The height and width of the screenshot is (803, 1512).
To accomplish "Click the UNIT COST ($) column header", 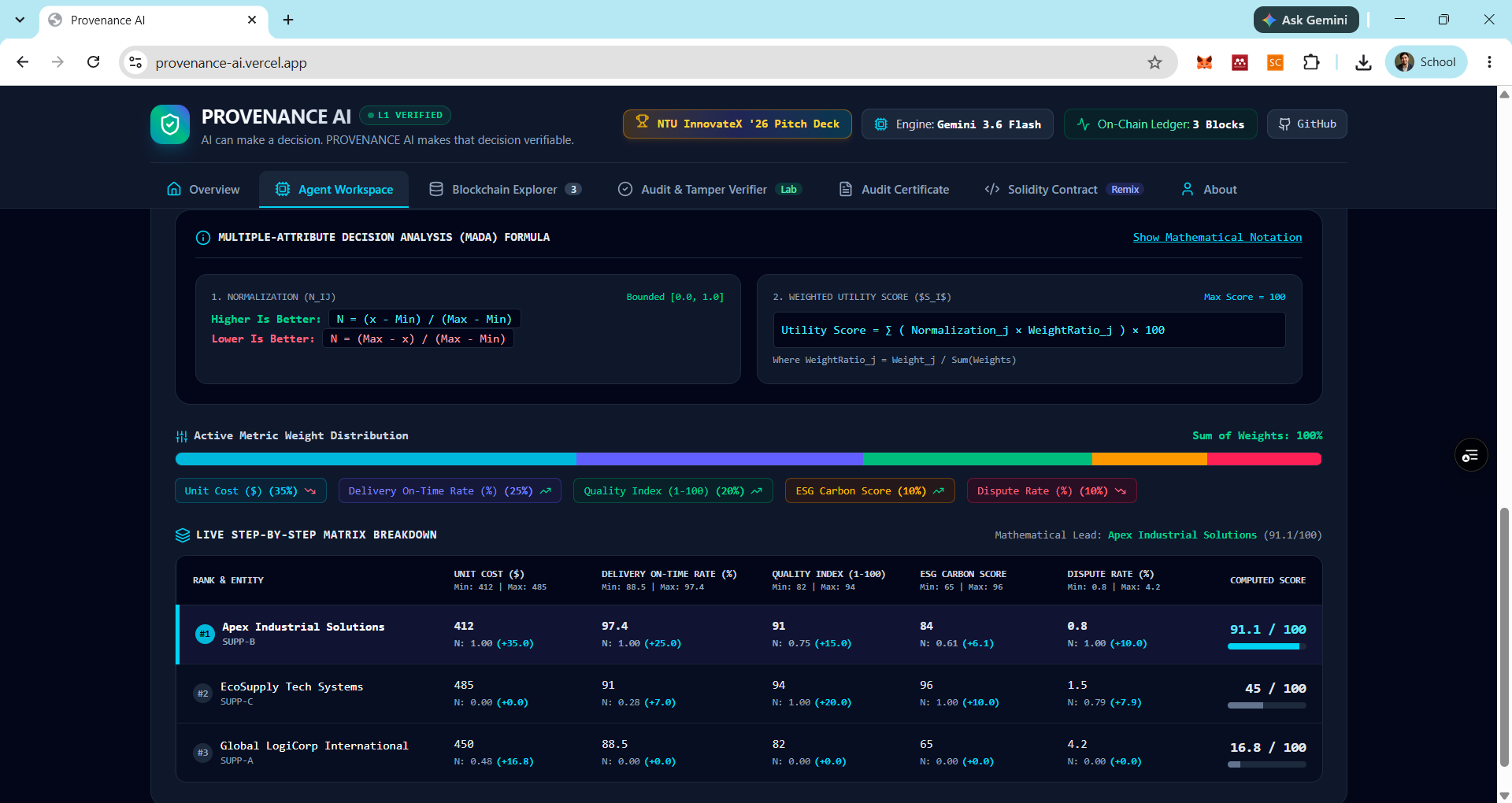I will point(489,574).
